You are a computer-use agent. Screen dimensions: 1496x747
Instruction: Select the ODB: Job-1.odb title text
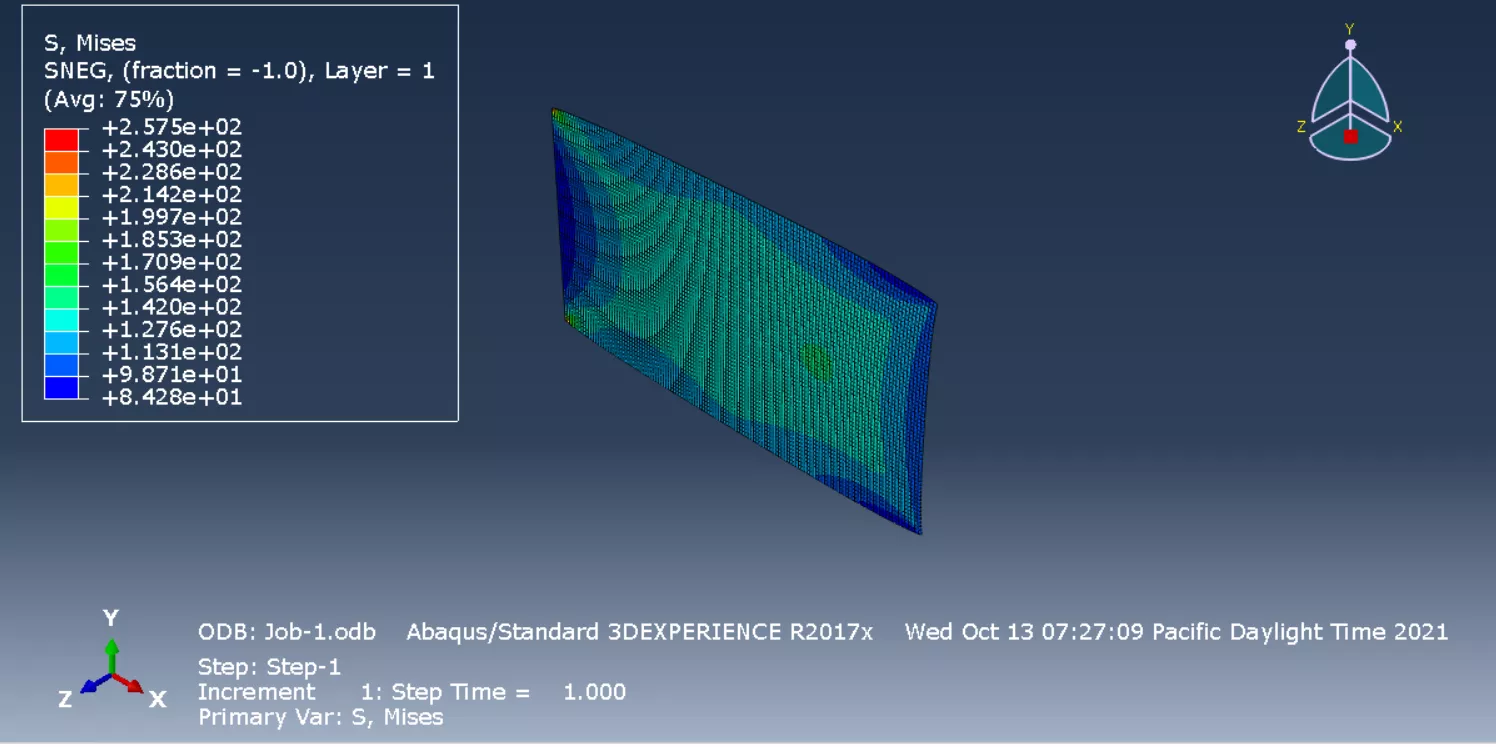287,632
